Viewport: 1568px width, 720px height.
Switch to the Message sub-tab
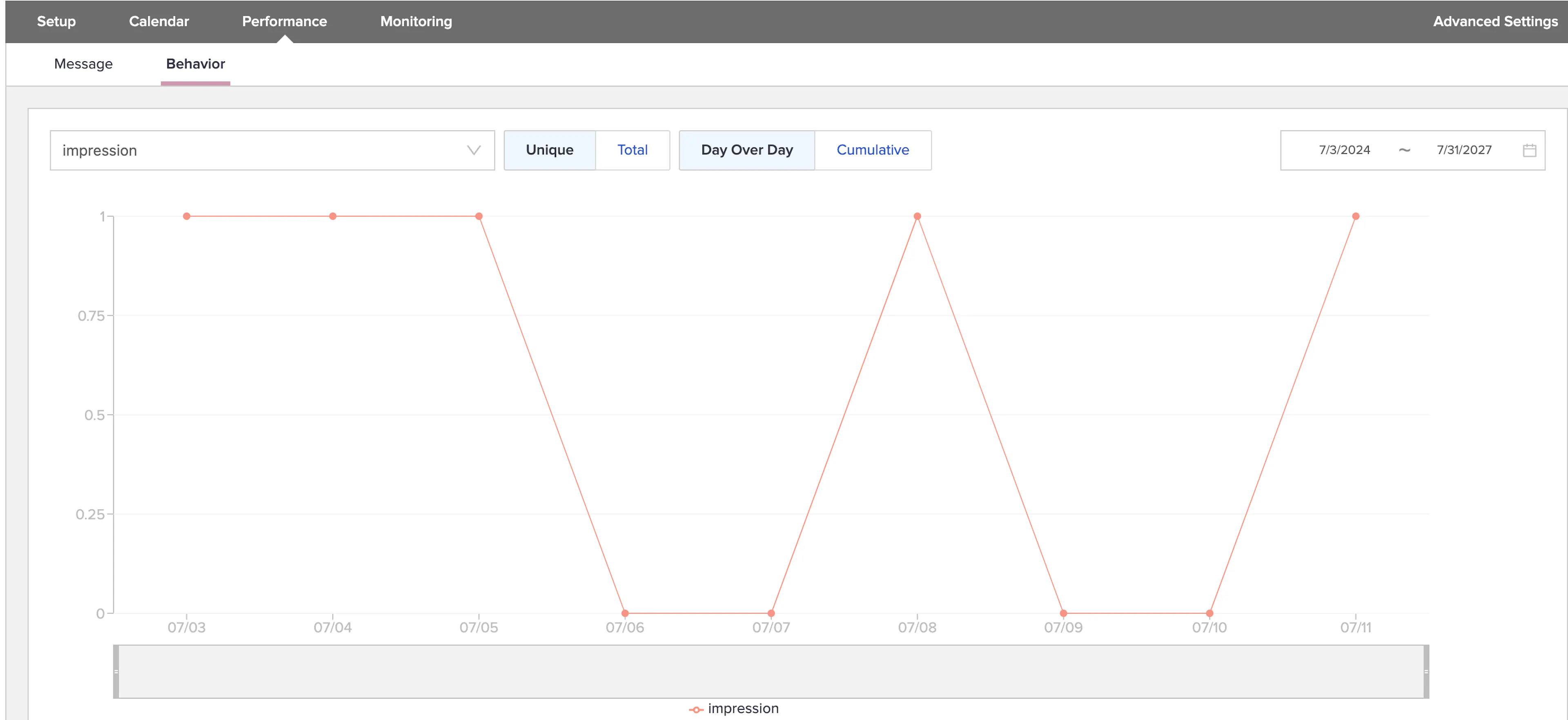point(83,64)
